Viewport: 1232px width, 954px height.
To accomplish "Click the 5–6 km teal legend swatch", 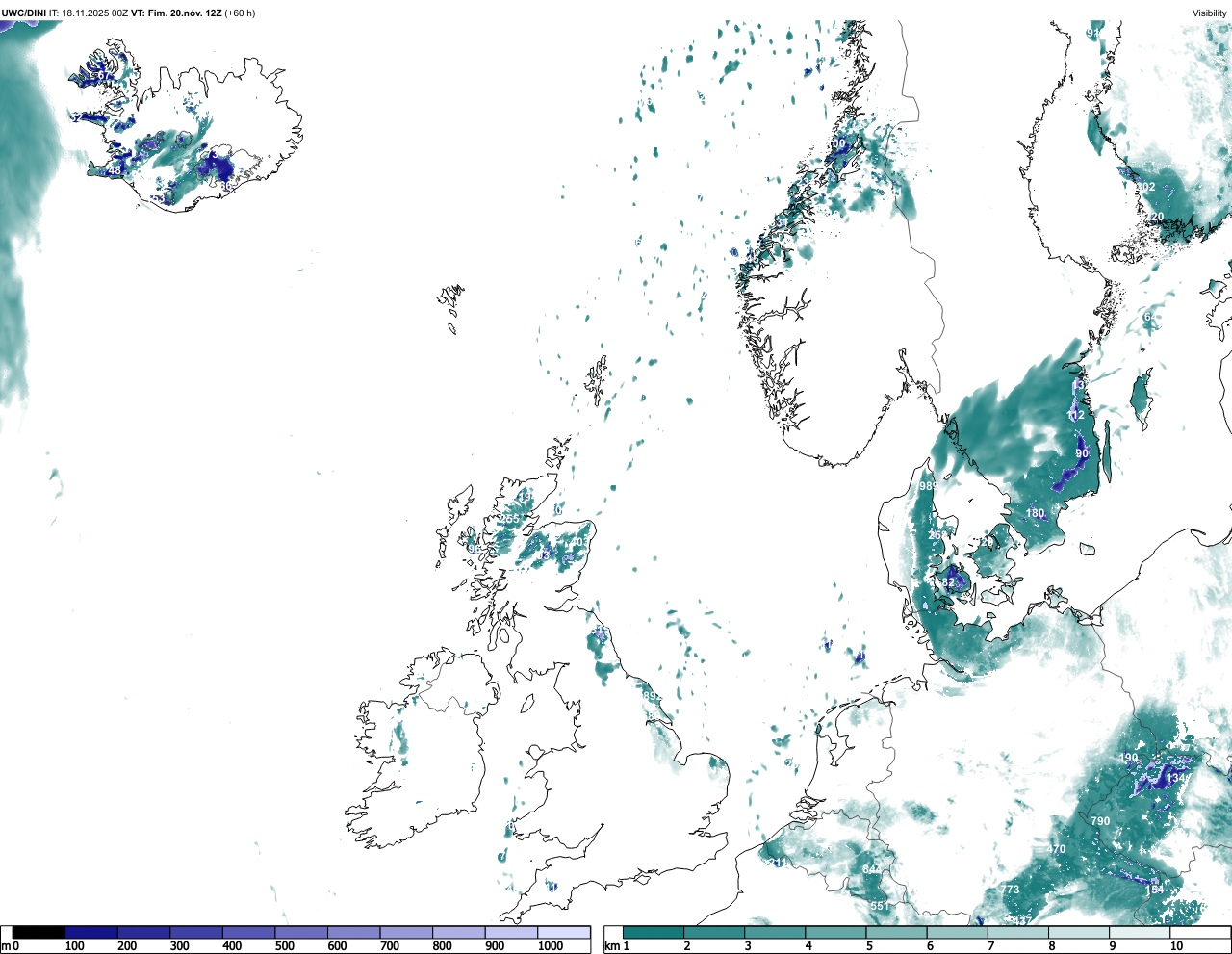I will tap(897, 932).
